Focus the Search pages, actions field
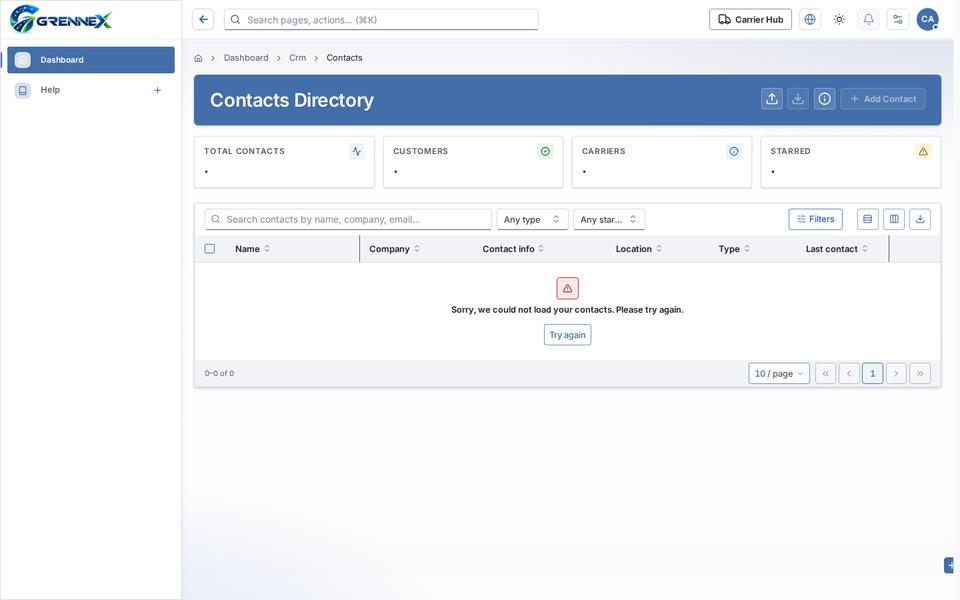The height and width of the screenshot is (600, 960). pos(381,20)
